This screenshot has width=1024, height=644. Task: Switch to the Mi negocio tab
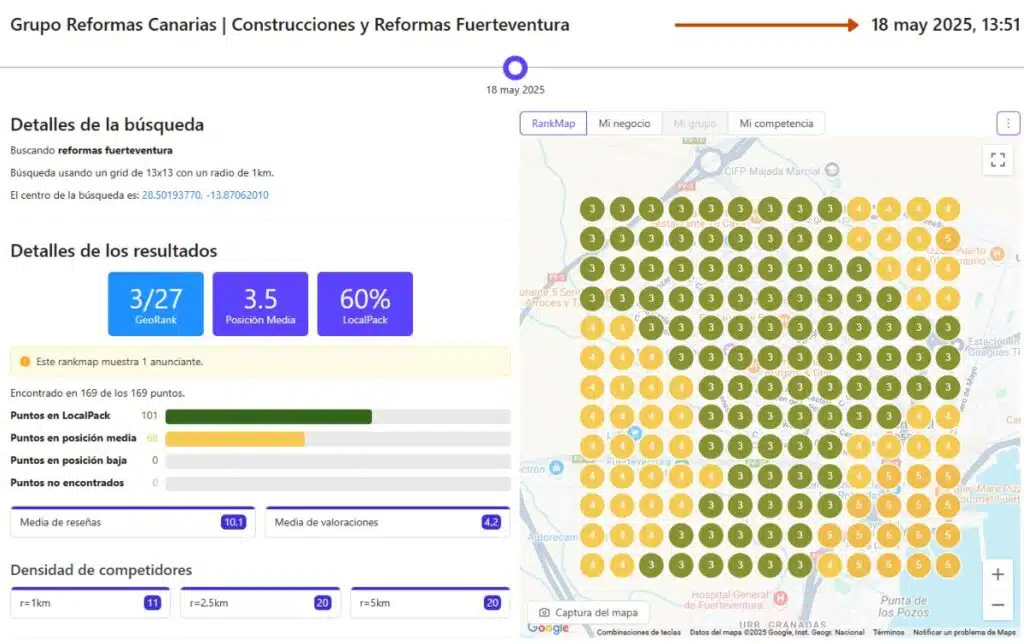(624, 123)
